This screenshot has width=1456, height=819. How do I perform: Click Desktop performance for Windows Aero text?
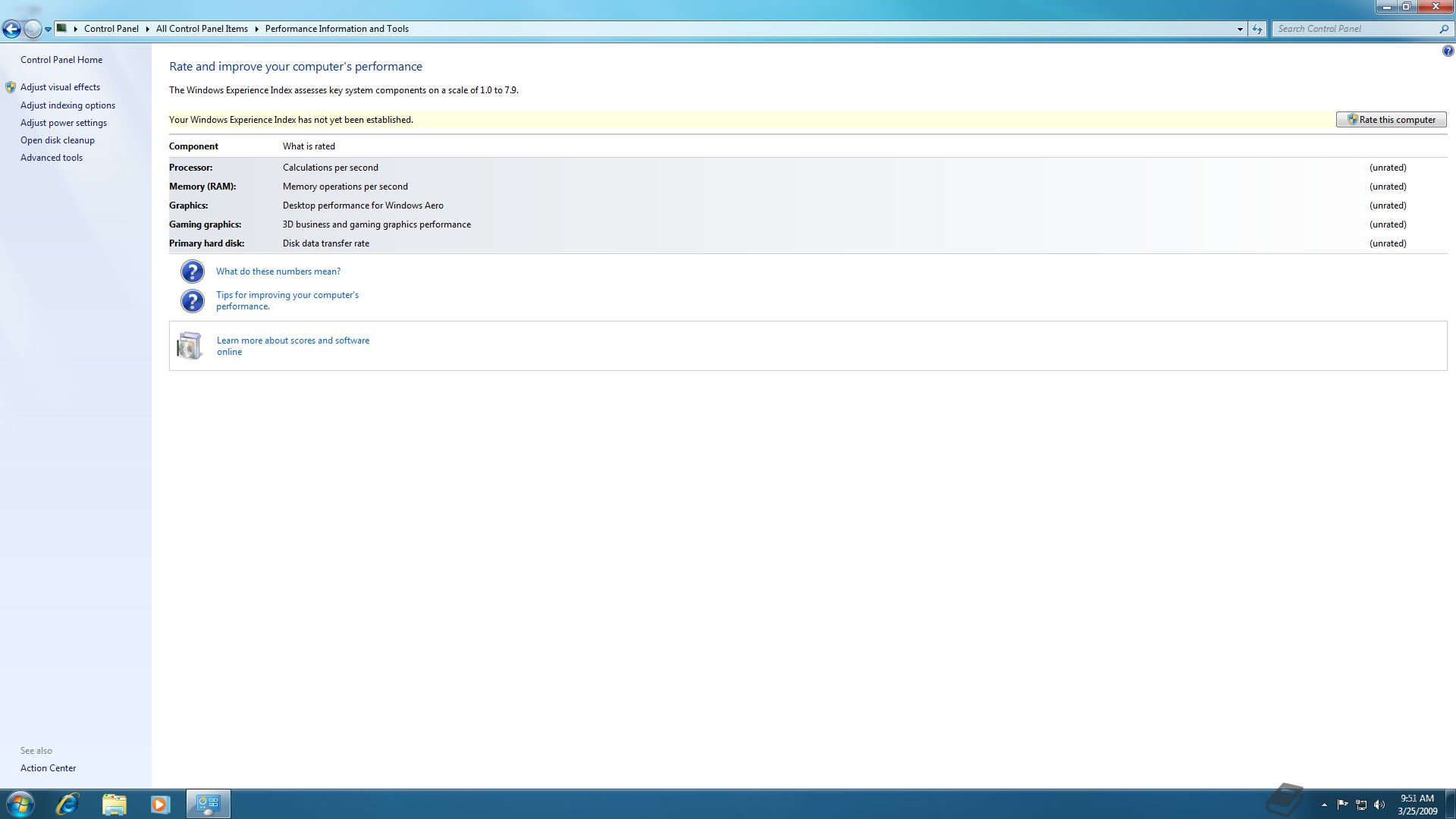coord(363,206)
